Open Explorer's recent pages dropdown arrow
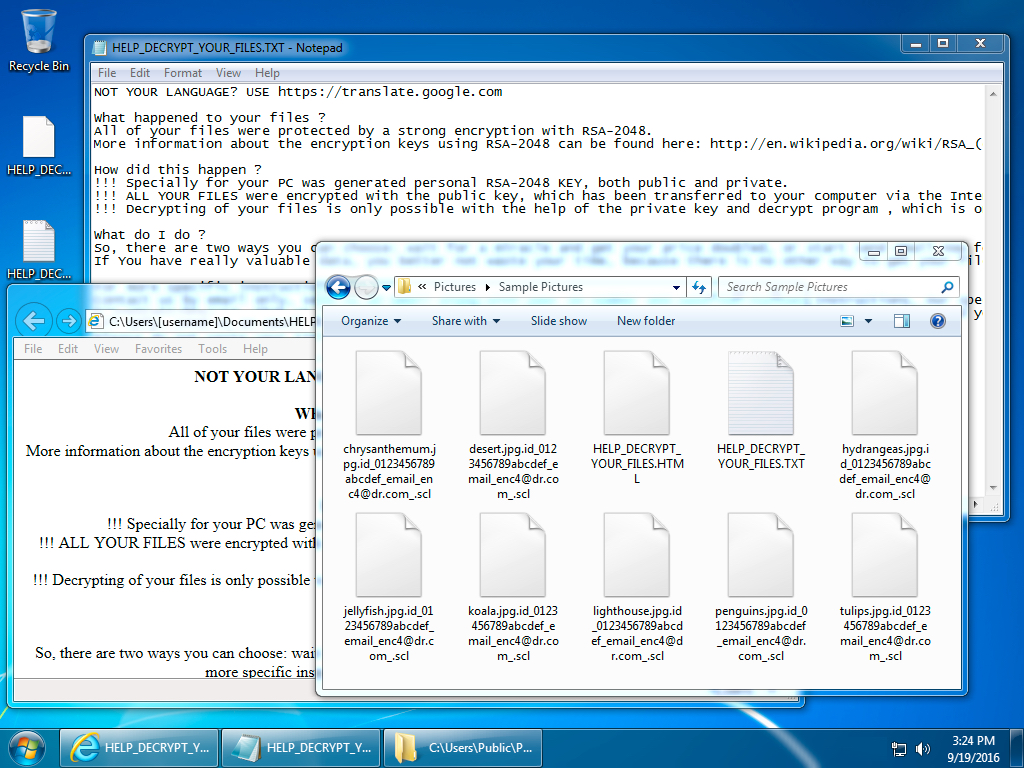 click(x=386, y=287)
